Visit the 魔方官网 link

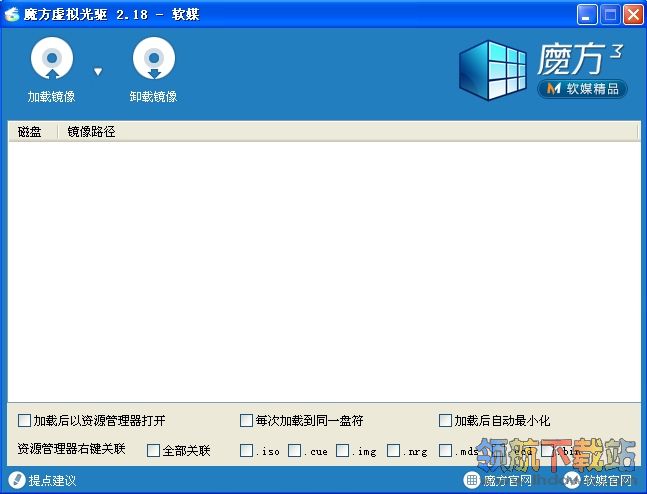(x=507, y=480)
